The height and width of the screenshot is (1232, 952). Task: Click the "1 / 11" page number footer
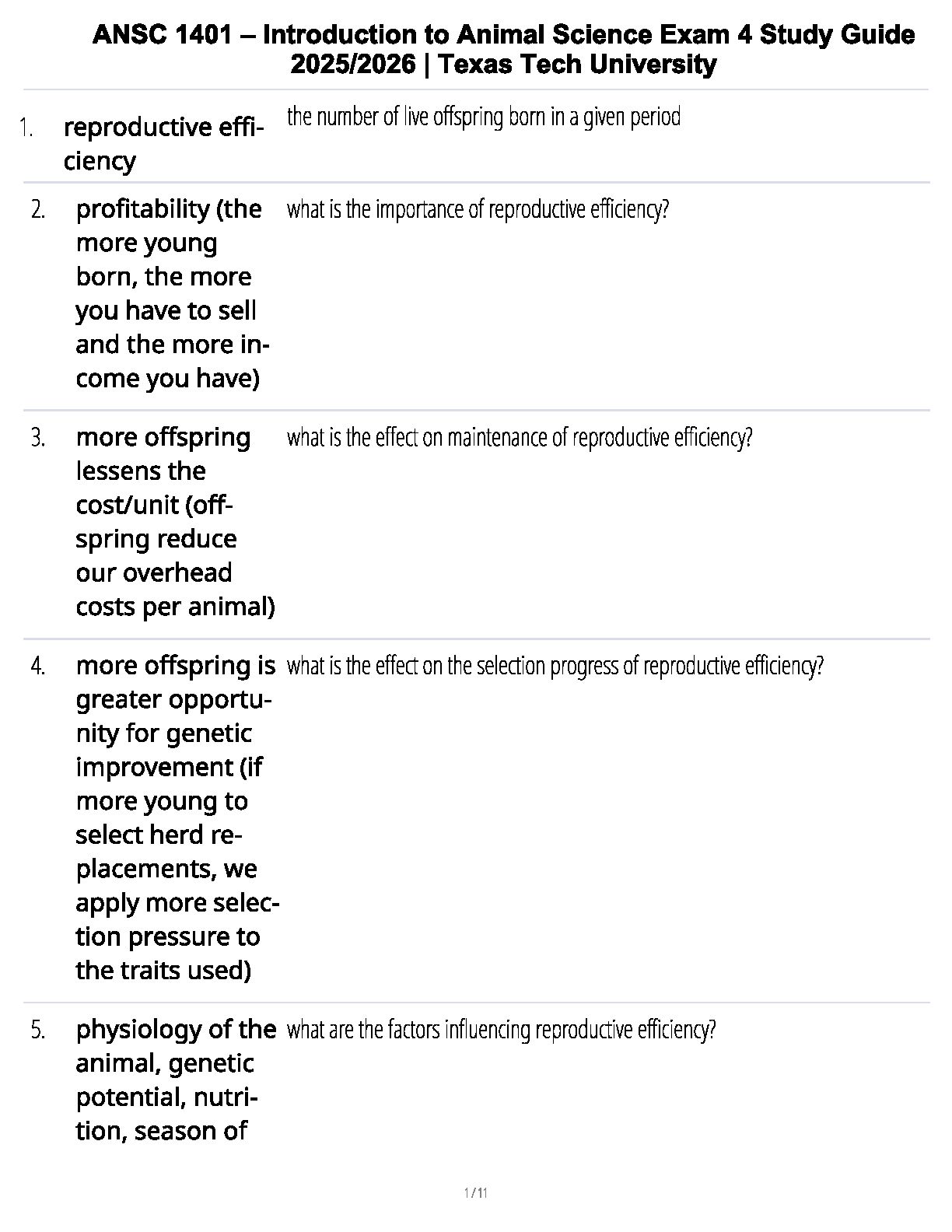(475, 1193)
